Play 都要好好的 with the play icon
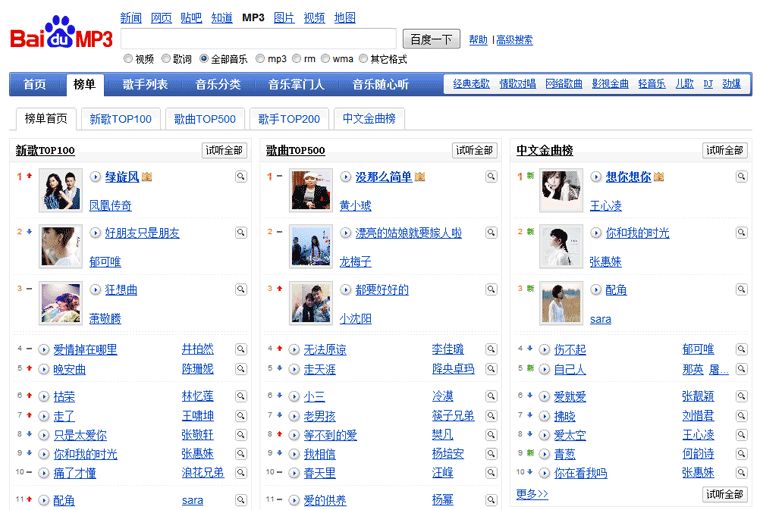The width and height of the screenshot is (760, 510). 346,290
